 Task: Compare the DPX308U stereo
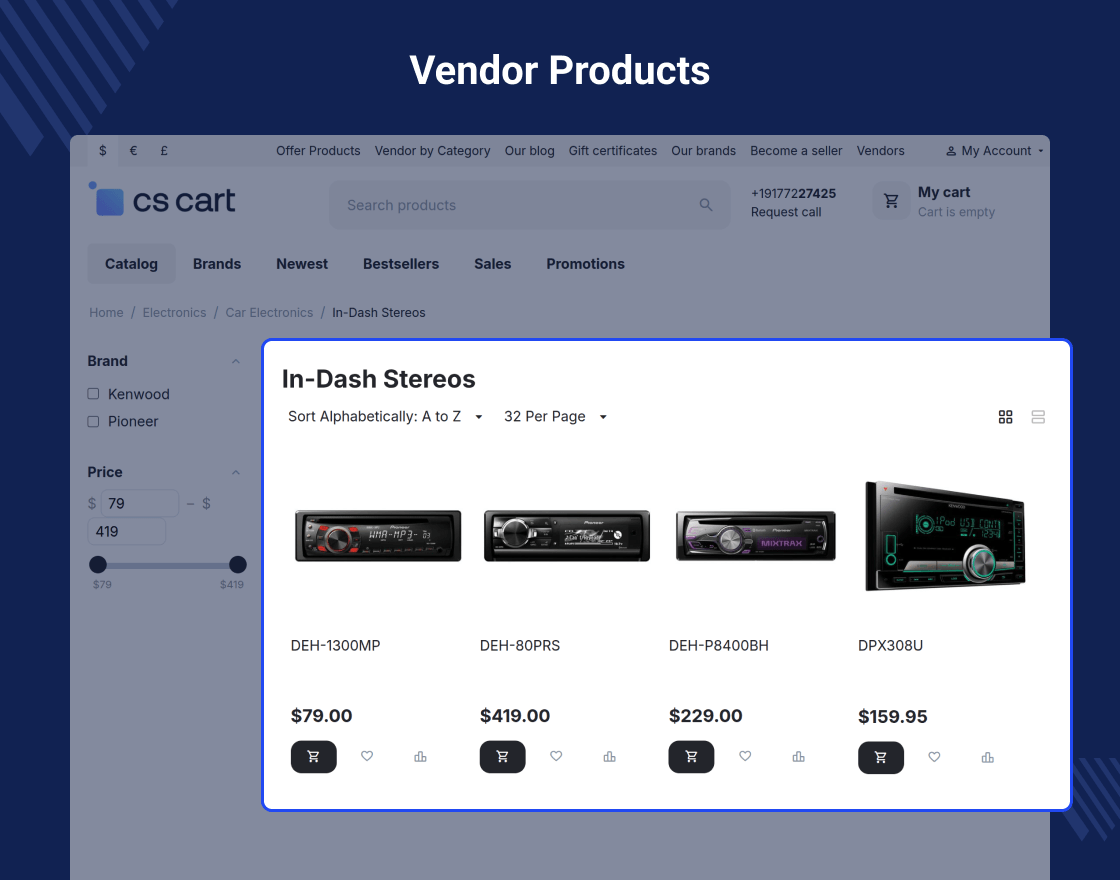pos(988,757)
